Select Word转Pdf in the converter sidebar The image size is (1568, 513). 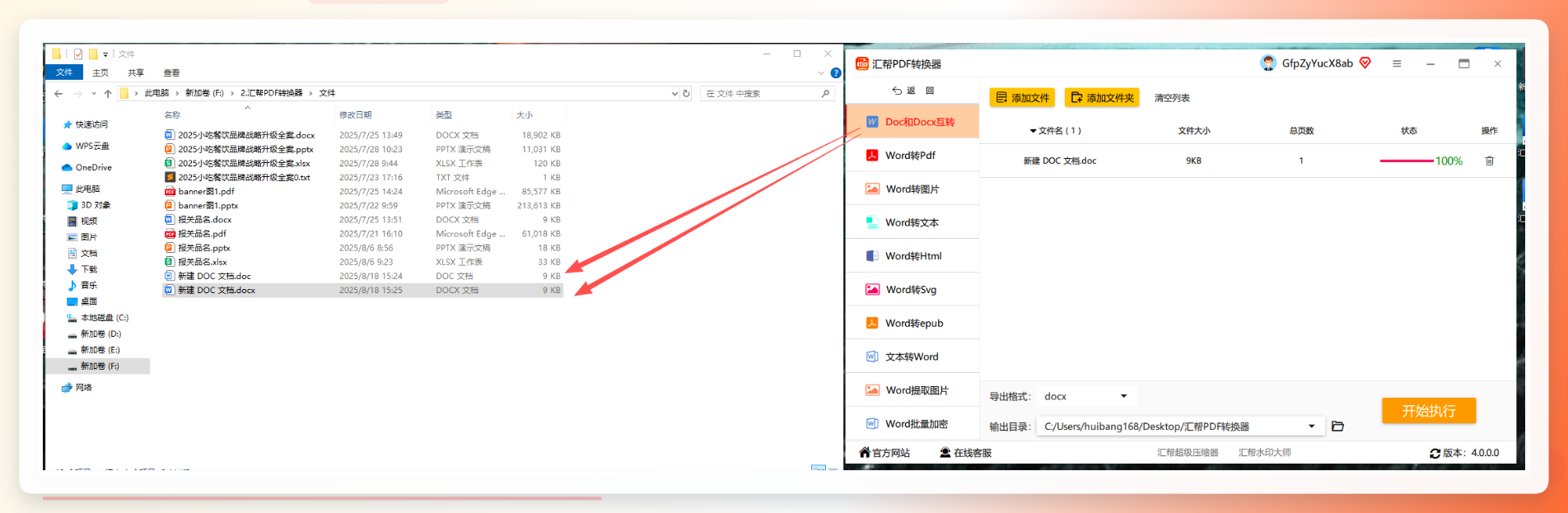(x=912, y=156)
